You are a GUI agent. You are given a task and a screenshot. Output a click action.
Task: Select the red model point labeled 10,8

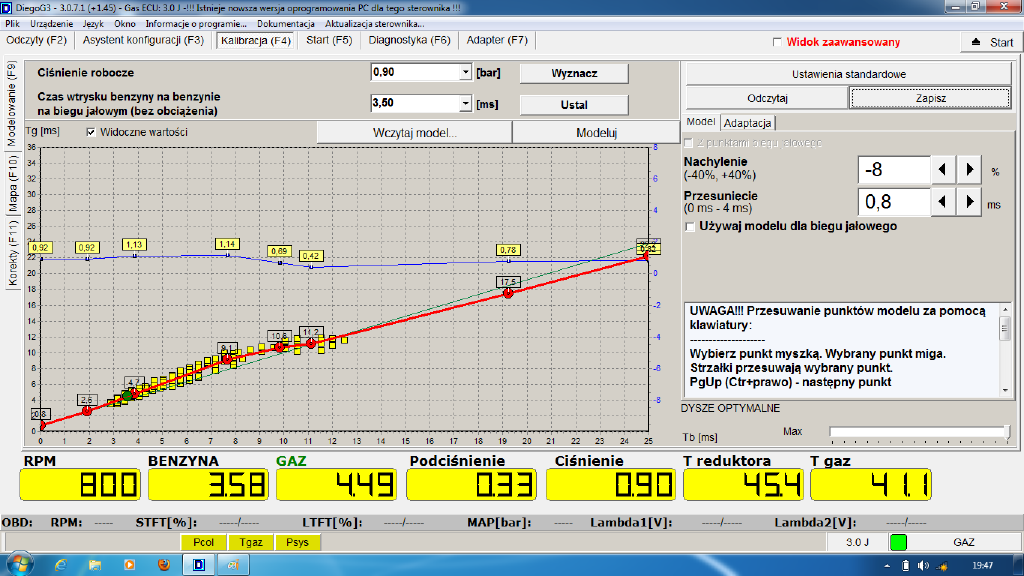point(280,347)
